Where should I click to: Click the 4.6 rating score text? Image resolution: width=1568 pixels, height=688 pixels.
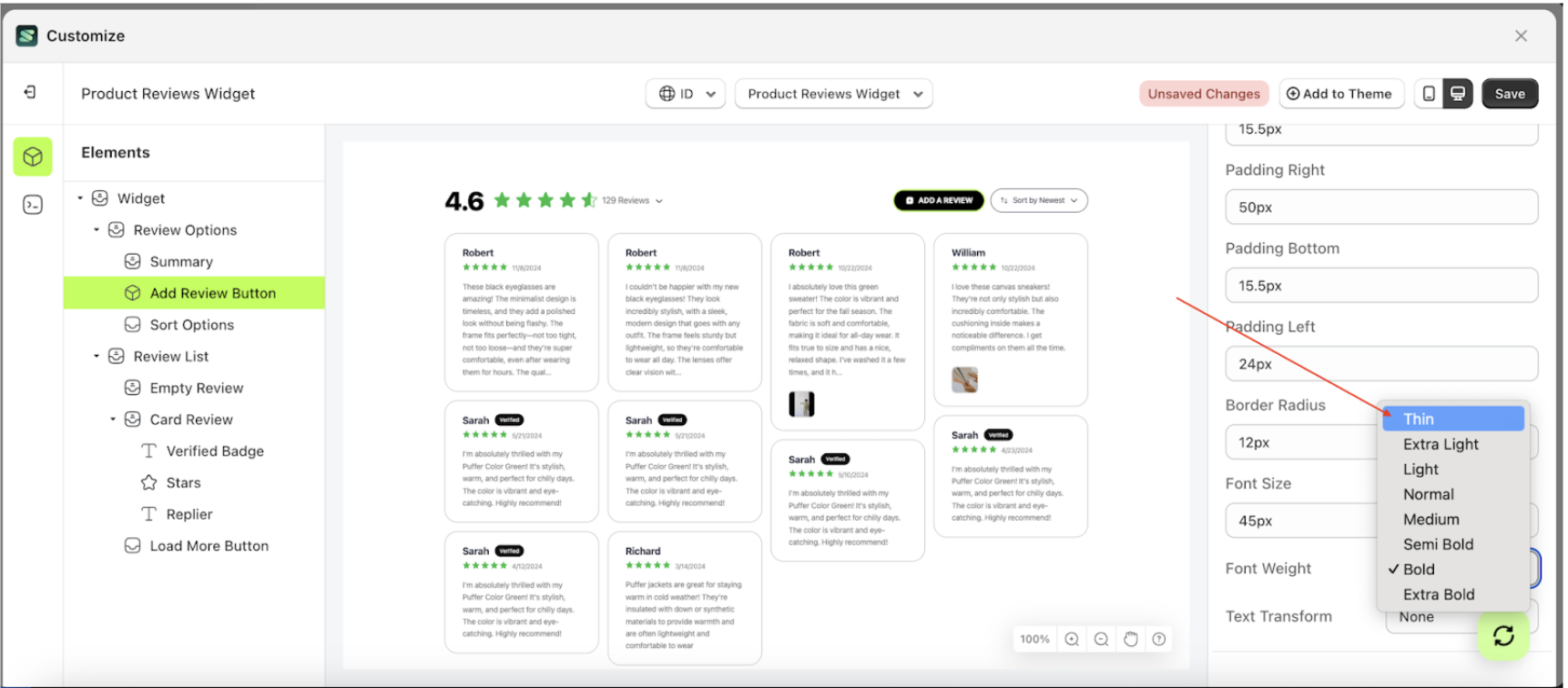tap(464, 201)
